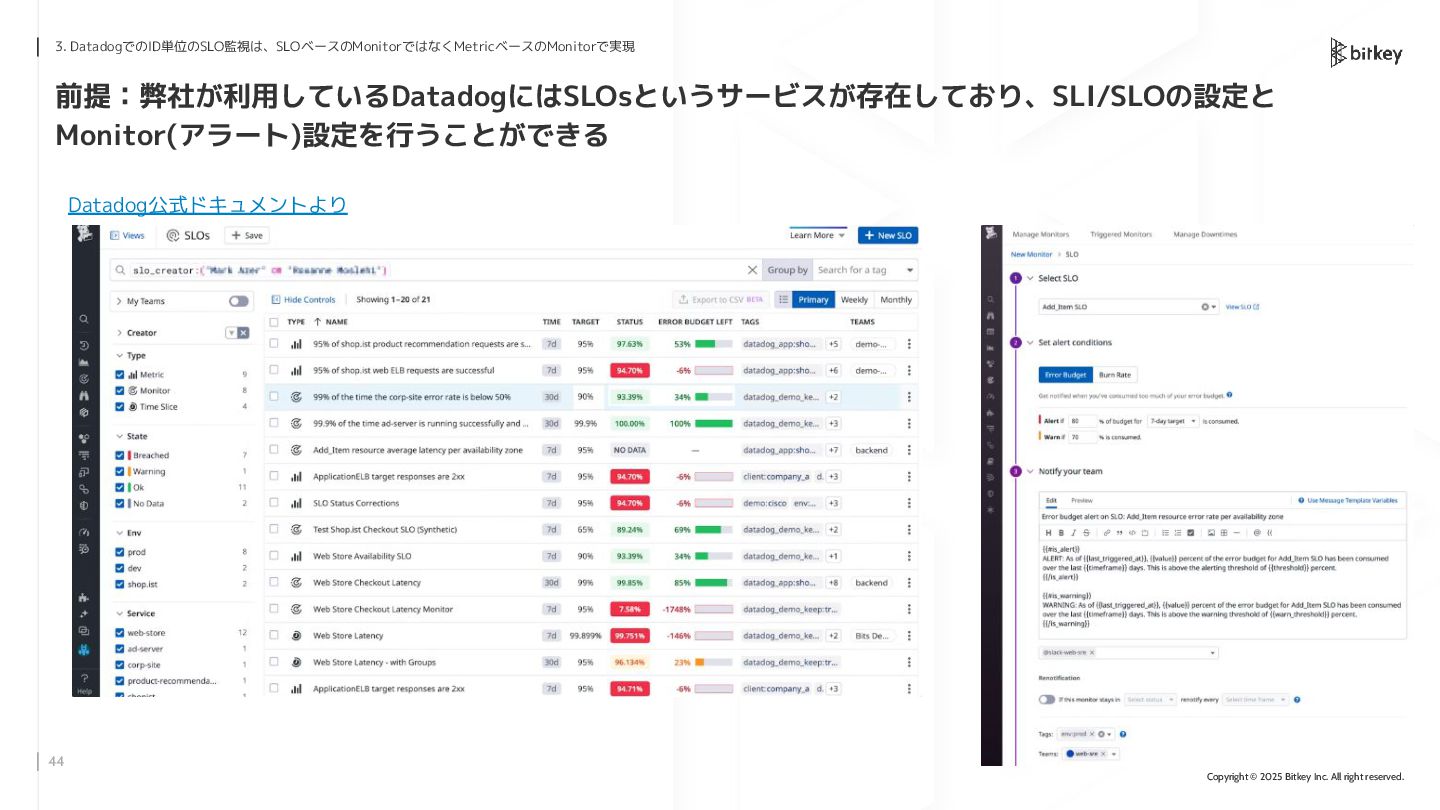This screenshot has width=1440, height=810.
Task: Insert a link in the message editor
Action: (1107, 533)
